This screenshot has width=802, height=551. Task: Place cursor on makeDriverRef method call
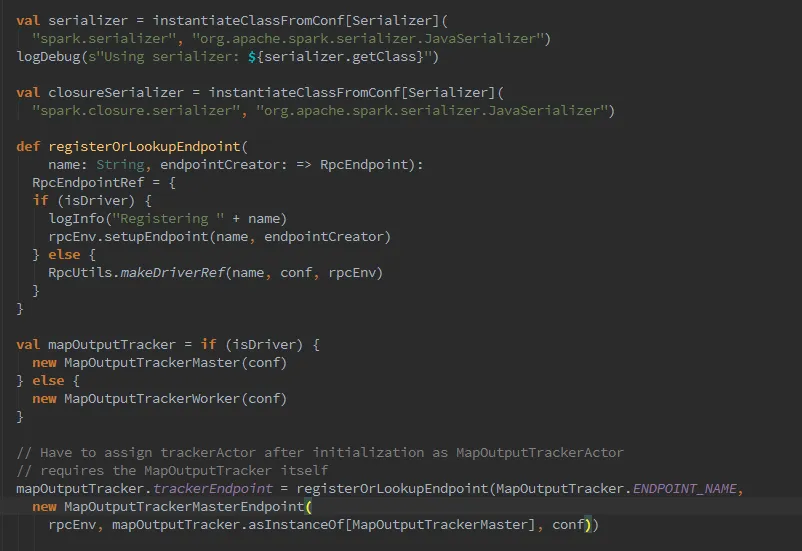pyautogui.click(x=172, y=273)
